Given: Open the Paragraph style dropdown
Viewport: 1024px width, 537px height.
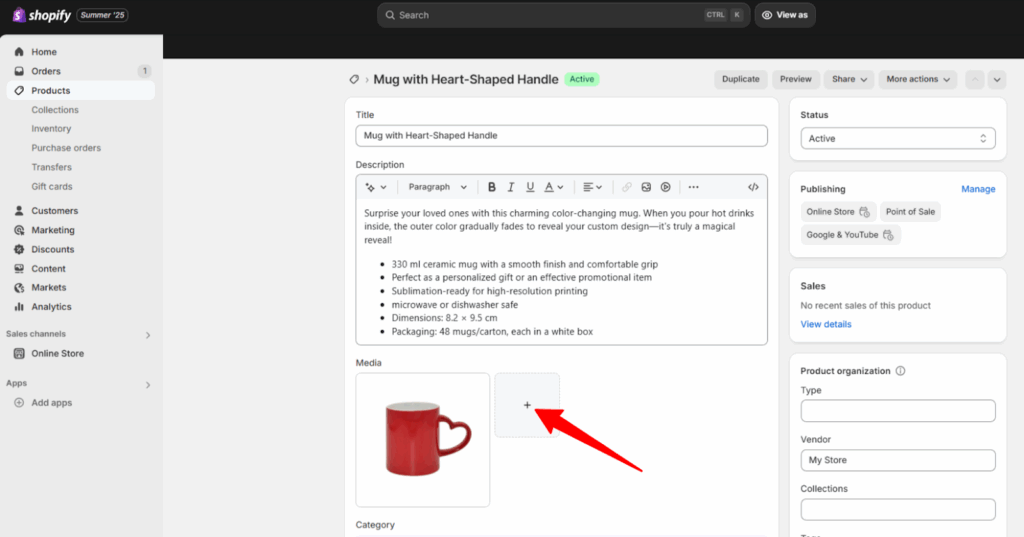Looking at the screenshot, I should point(437,187).
